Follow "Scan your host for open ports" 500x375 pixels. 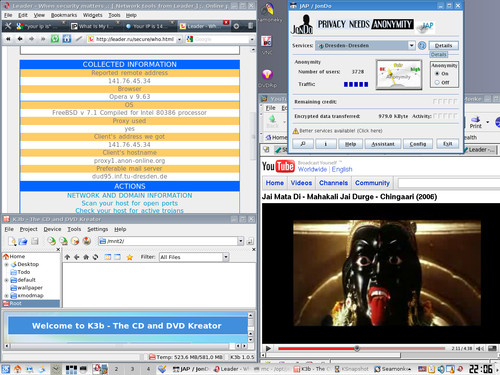point(130,203)
